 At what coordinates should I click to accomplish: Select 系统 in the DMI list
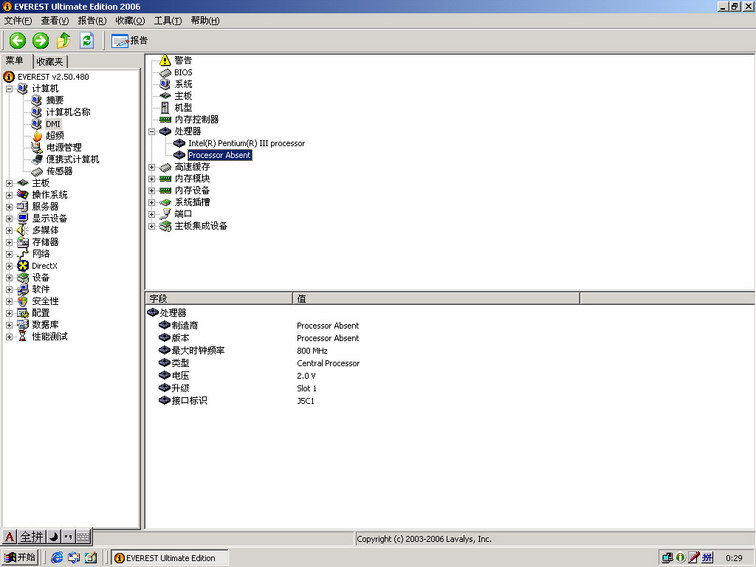(183, 84)
